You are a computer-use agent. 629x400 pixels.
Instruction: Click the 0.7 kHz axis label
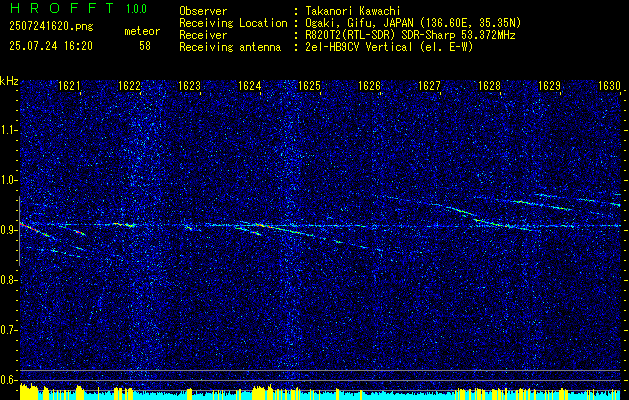(8, 330)
